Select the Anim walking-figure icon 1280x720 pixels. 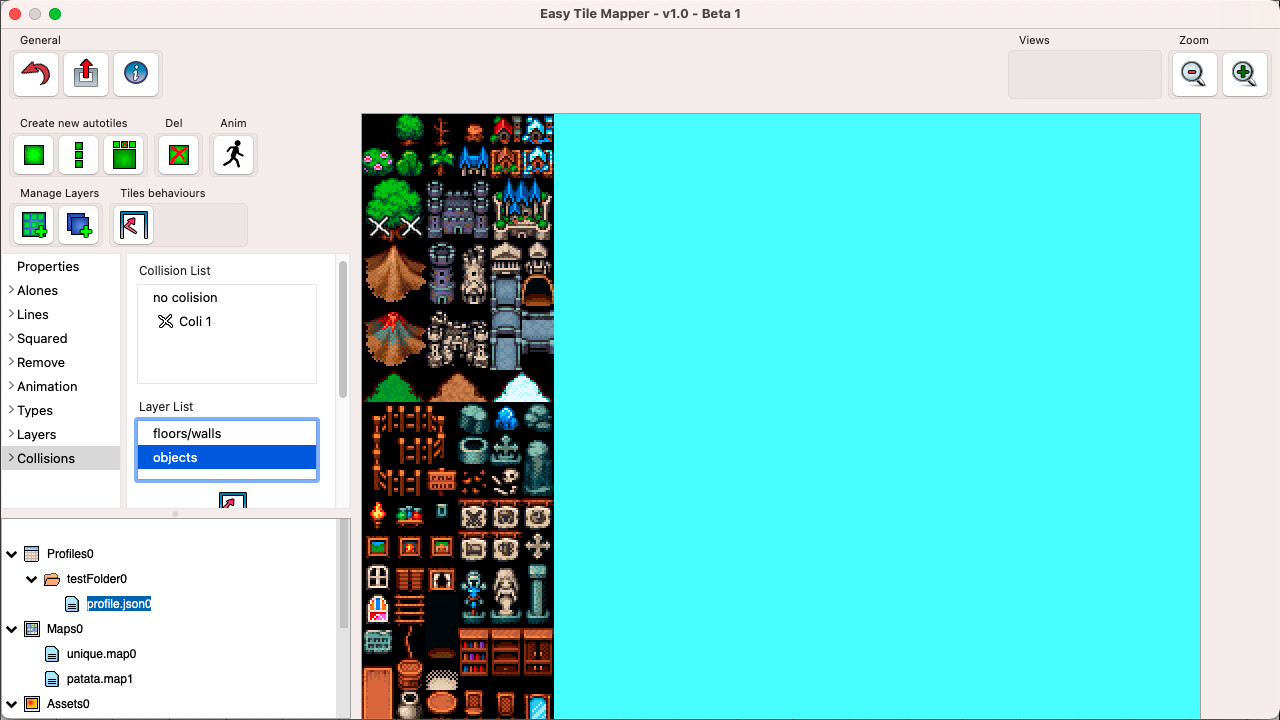(233, 155)
